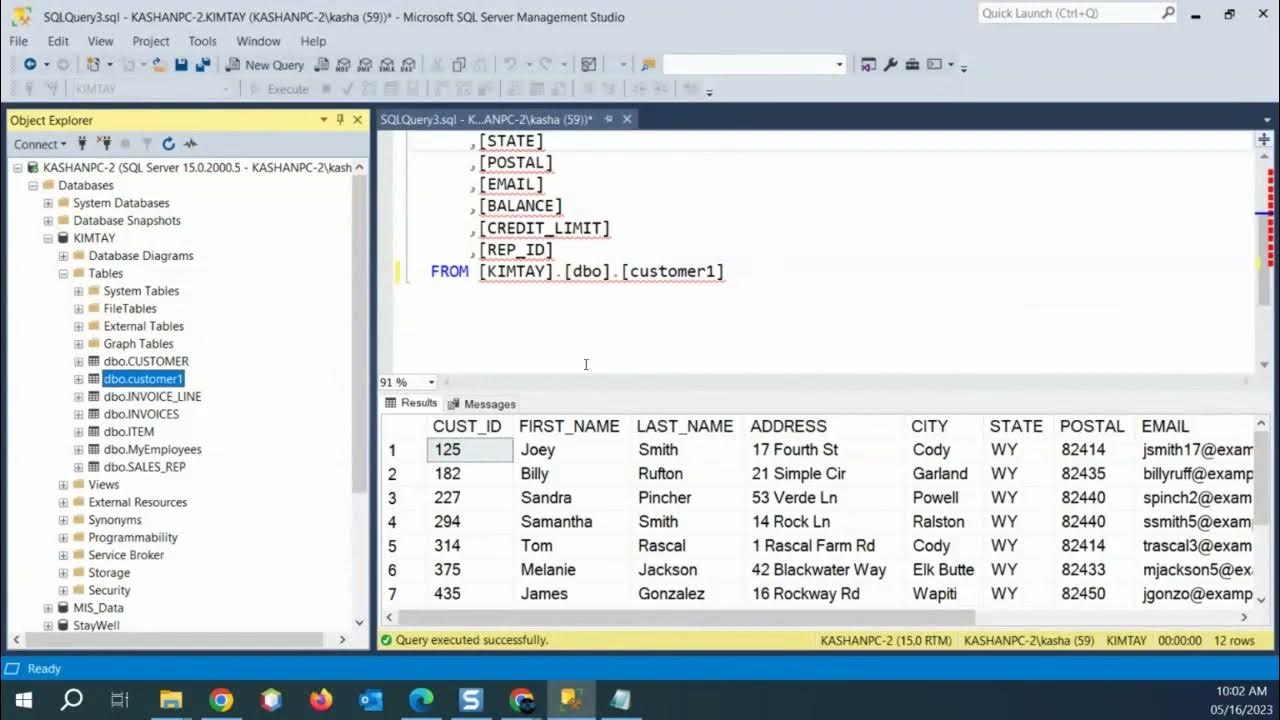Click the Analysis Services XMLA Query icon
The height and width of the screenshot is (720, 1280).
387,65
